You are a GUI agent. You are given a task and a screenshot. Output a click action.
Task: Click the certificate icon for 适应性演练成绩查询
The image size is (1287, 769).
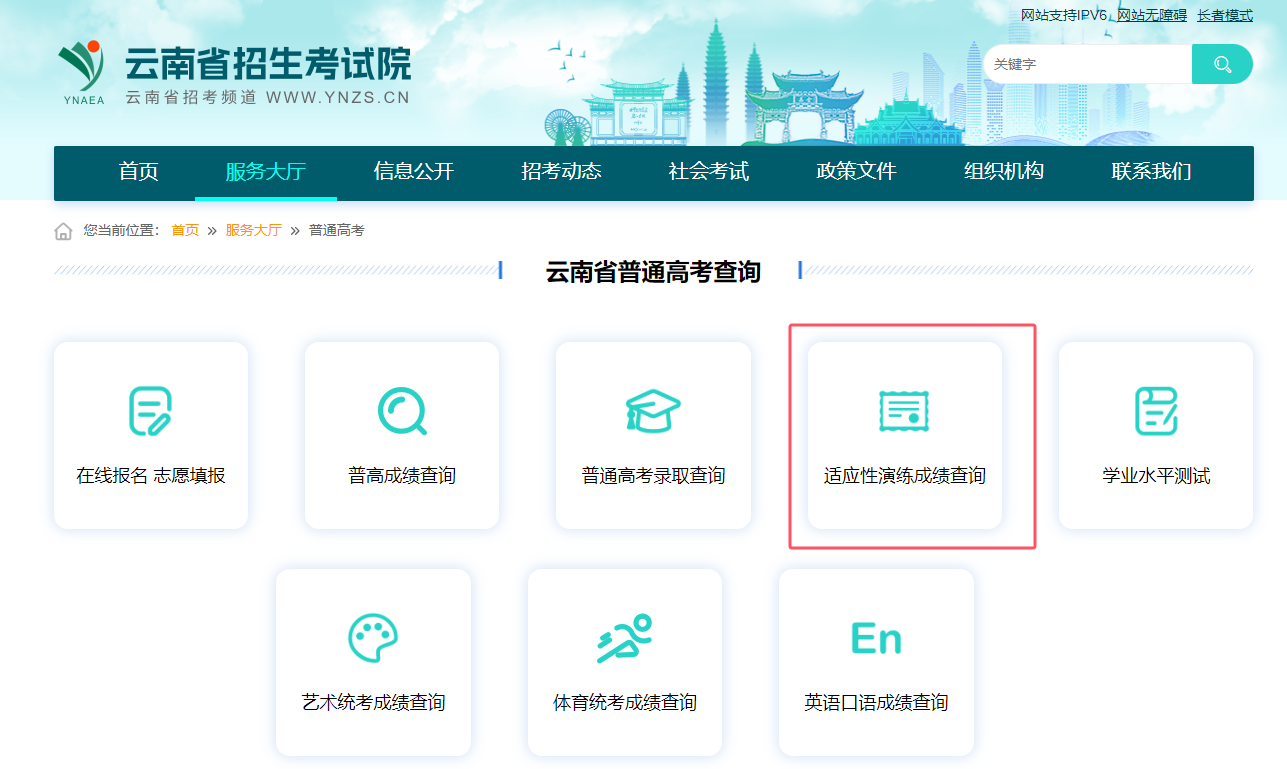coord(904,411)
